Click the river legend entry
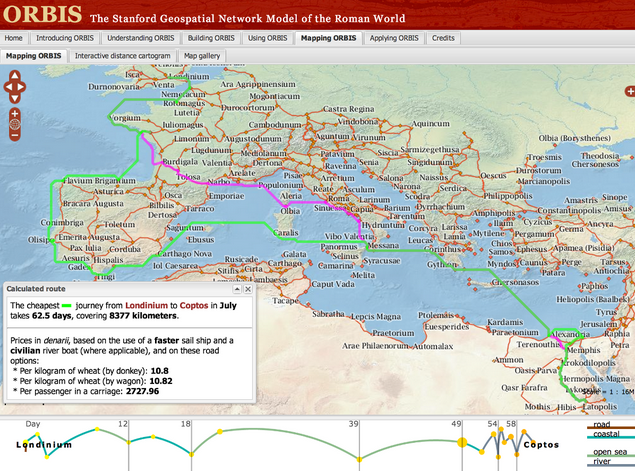This screenshot has width=635, height=473. (x=602, y=461)
